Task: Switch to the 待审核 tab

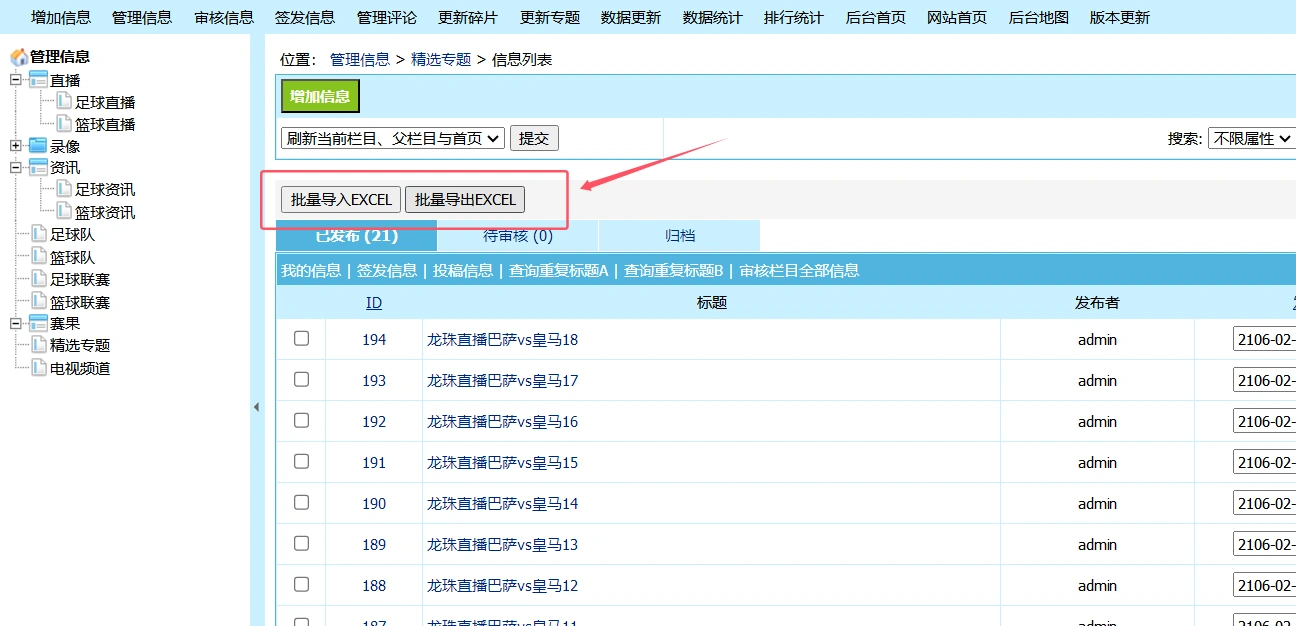Action: [x=516, y=235]
